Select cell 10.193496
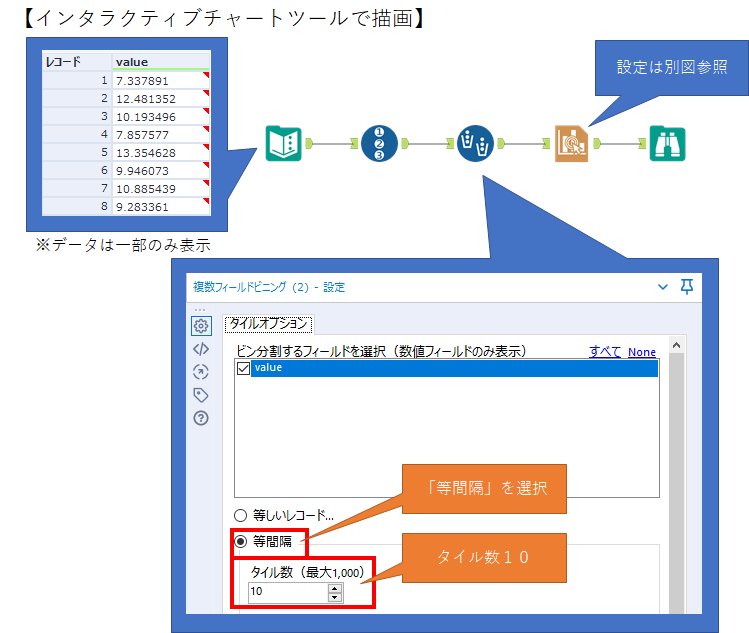Viewport: 749px width, 633px height. pos(161,117)
